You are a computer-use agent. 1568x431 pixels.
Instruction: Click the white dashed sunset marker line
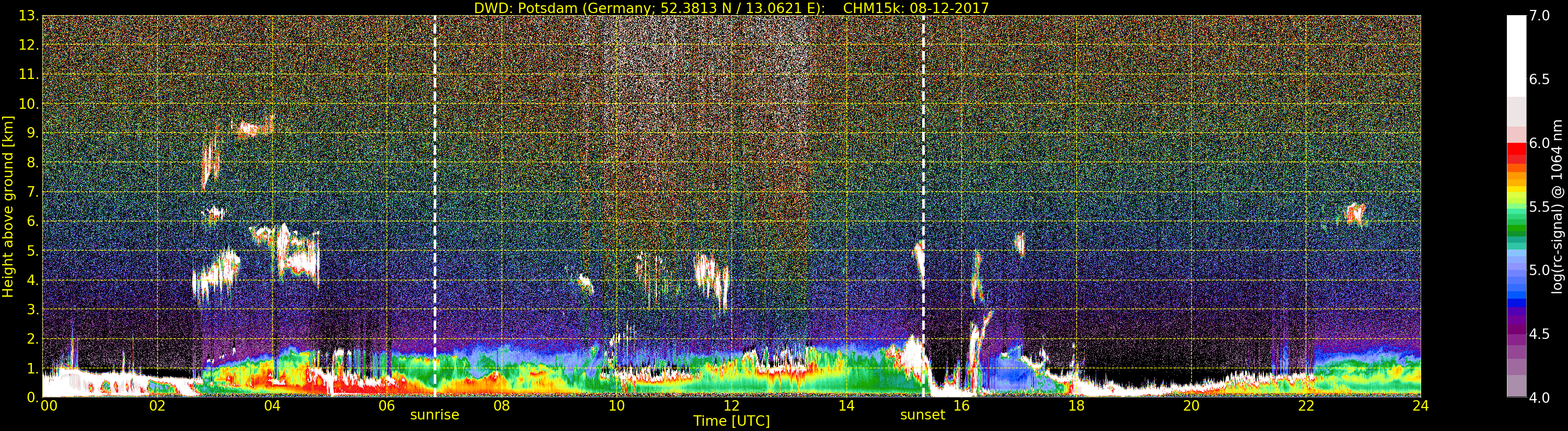tap(923, 206)
